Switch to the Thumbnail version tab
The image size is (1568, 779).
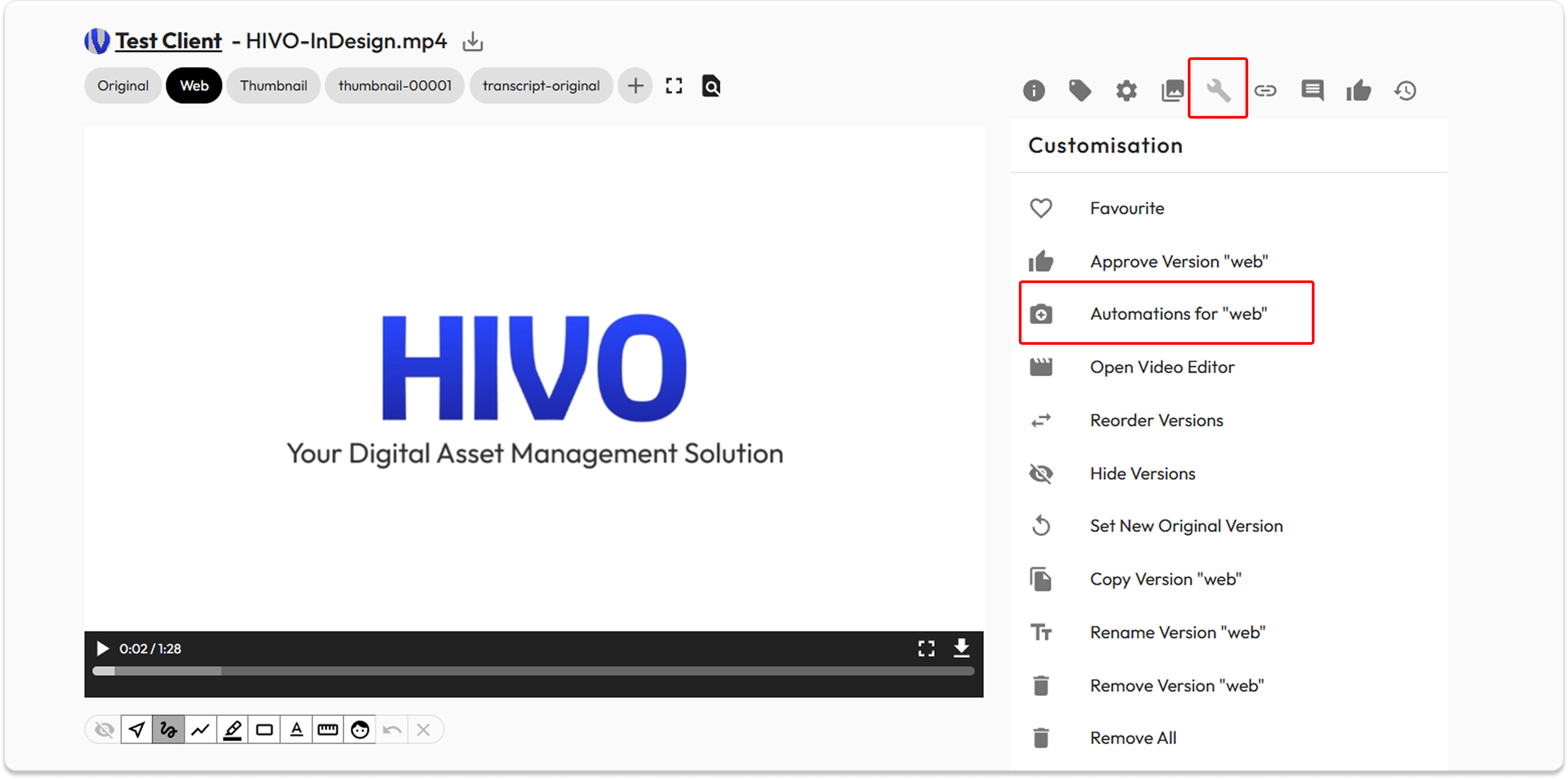[273, 86]
